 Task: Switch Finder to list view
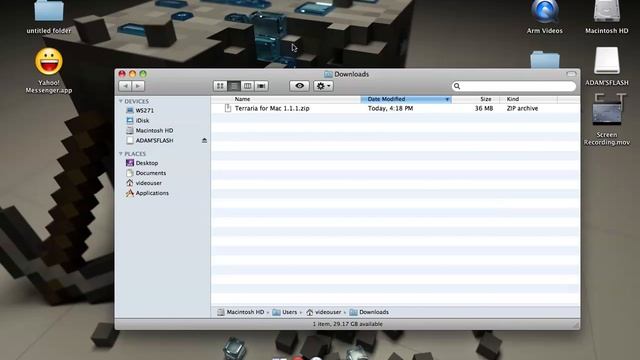[x=234, y=86]
